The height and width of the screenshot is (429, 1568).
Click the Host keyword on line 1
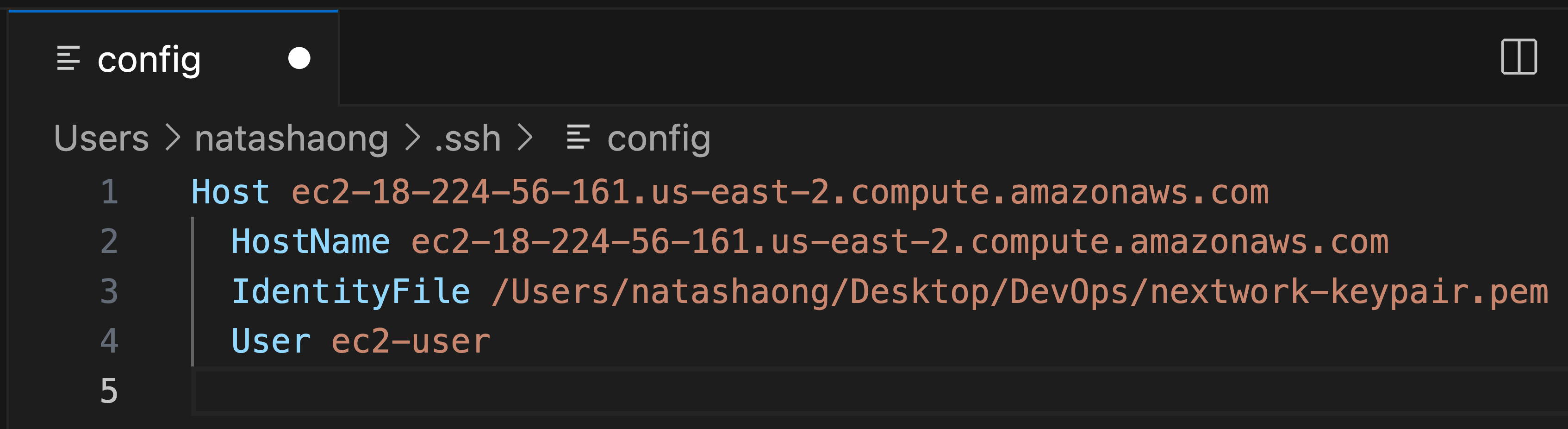tap(230, 193)
